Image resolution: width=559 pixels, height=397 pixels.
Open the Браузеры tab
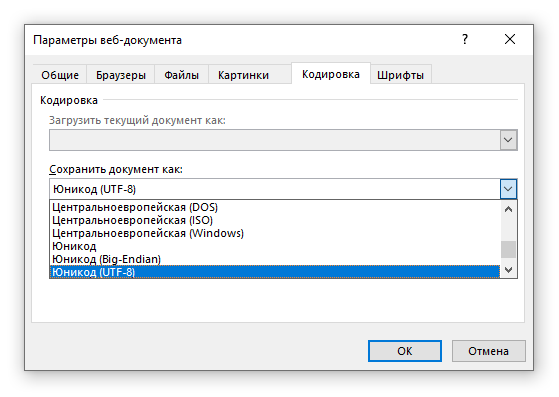pyautogui.click(x=120, y=75)
